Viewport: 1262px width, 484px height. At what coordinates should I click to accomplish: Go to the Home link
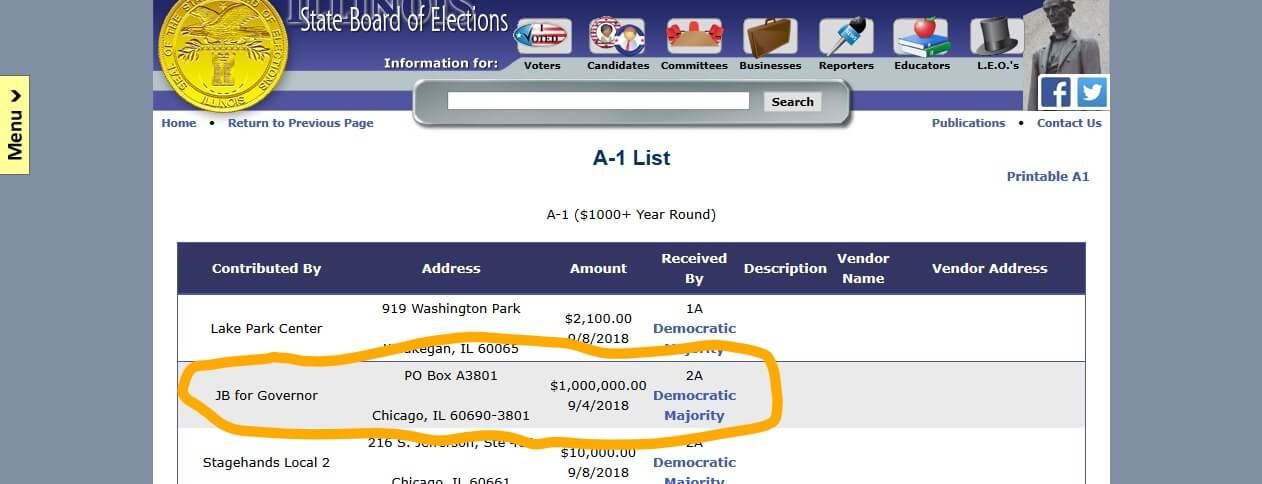coord(179,123)
